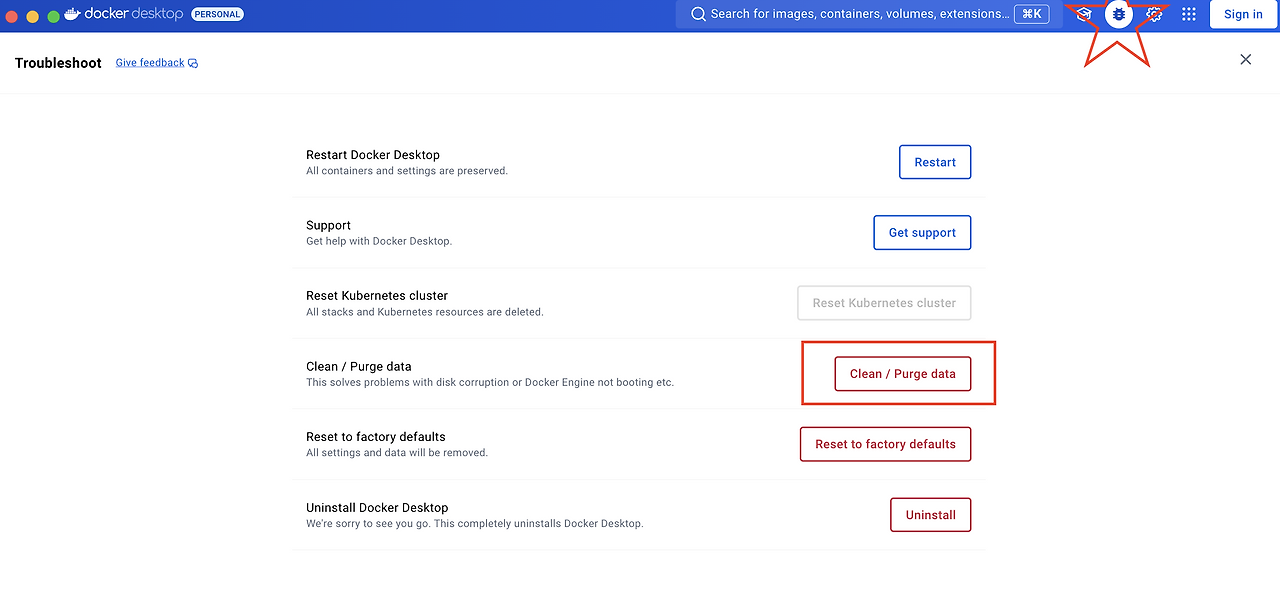Image resolution: width=1280 pixels, height=589 pixels.
Task: Open the Learning center graduation cap icon
Action: [x=1084, y=14]
